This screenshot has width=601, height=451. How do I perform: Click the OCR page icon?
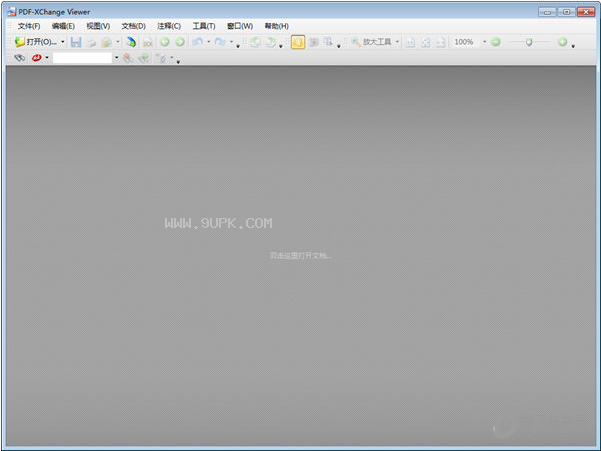pyautogui.click(x=148, y=42)
